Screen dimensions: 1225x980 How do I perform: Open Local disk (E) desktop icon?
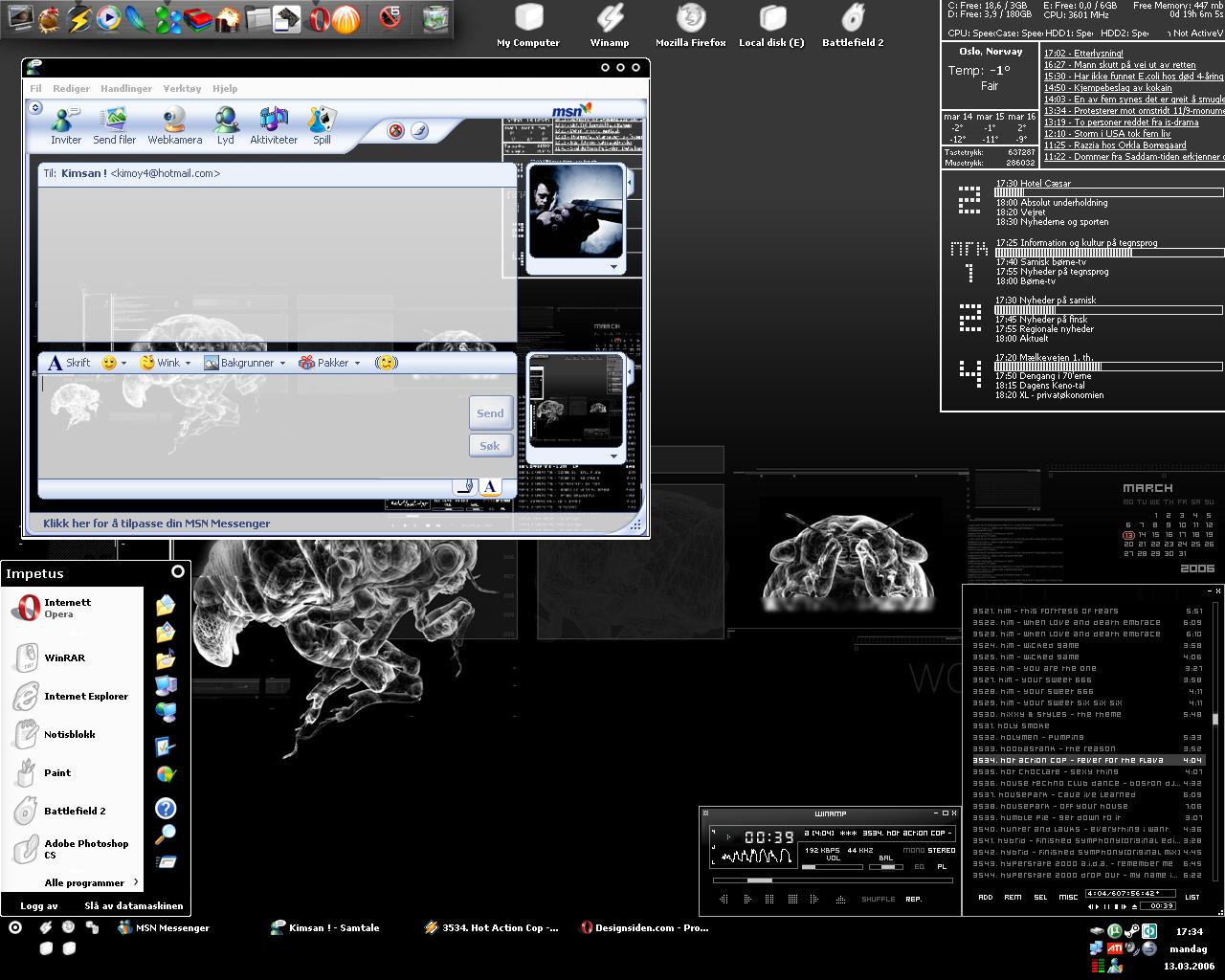coord(771,26)
